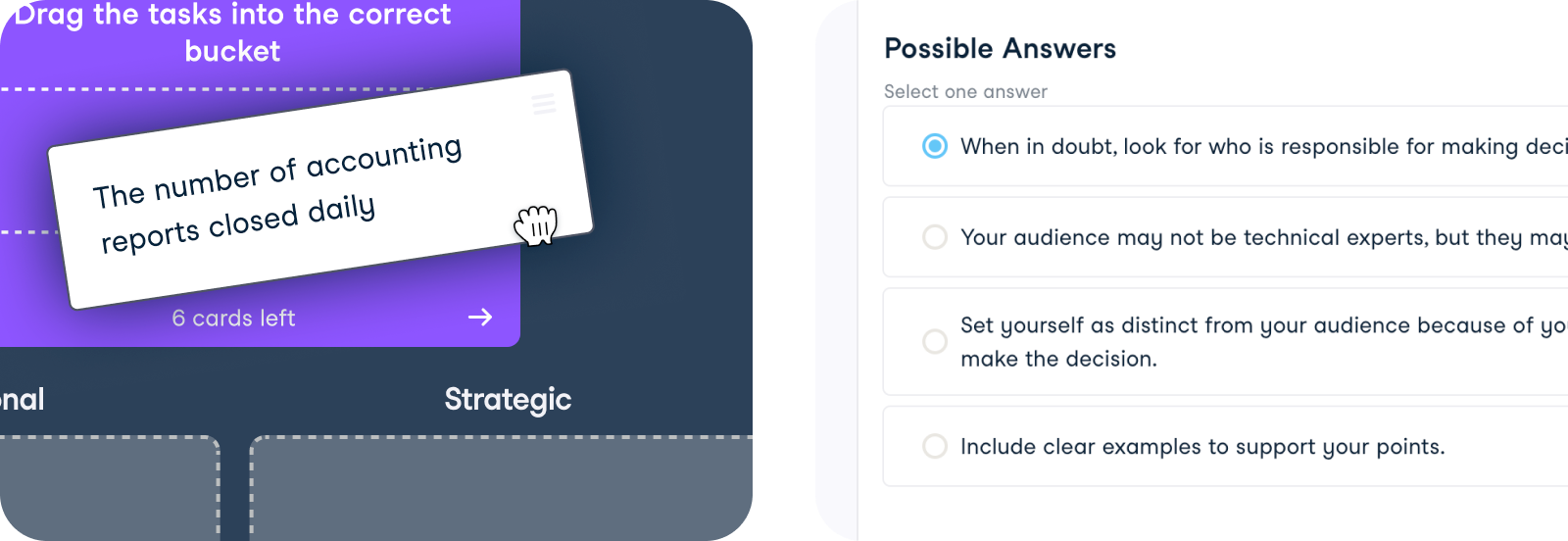Click the 'Drag the tasks into the correct bucket' heading
This screenshot has height=541, width=1568.
(x=233, y=32)
